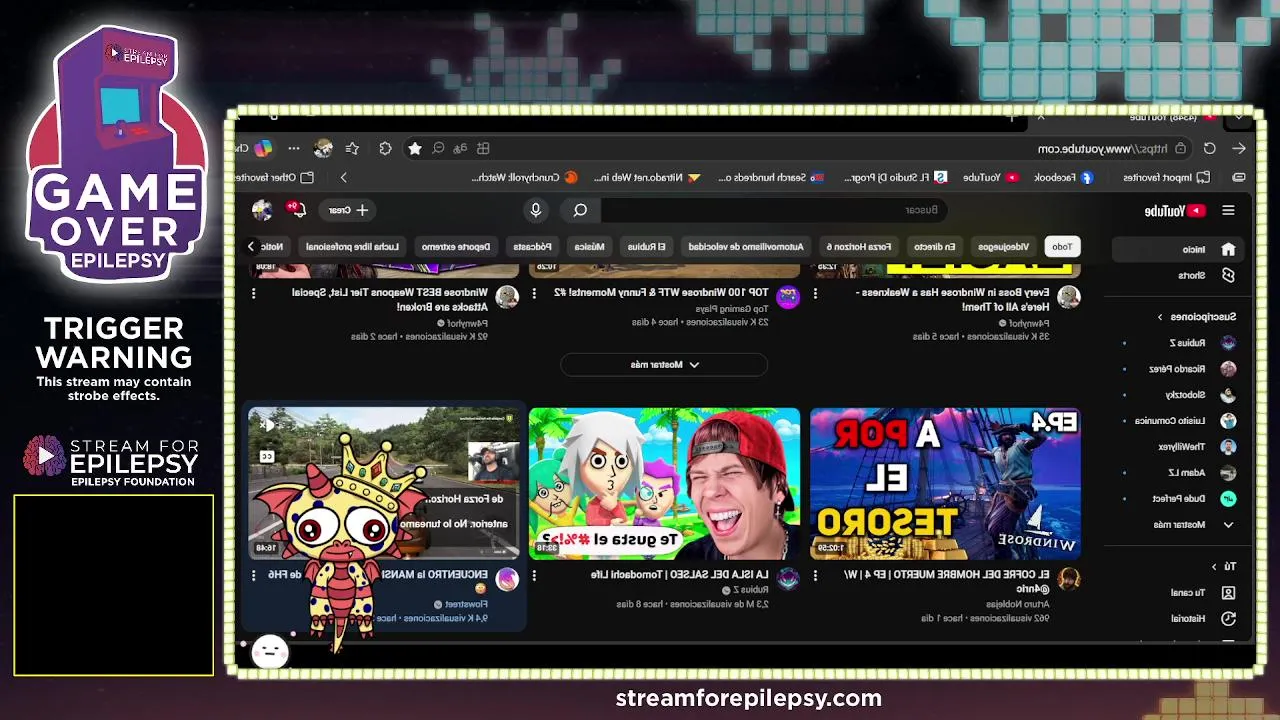
Task: Click the voice search microphone icon
Action: pyautogui.click(x=536, y=210)
